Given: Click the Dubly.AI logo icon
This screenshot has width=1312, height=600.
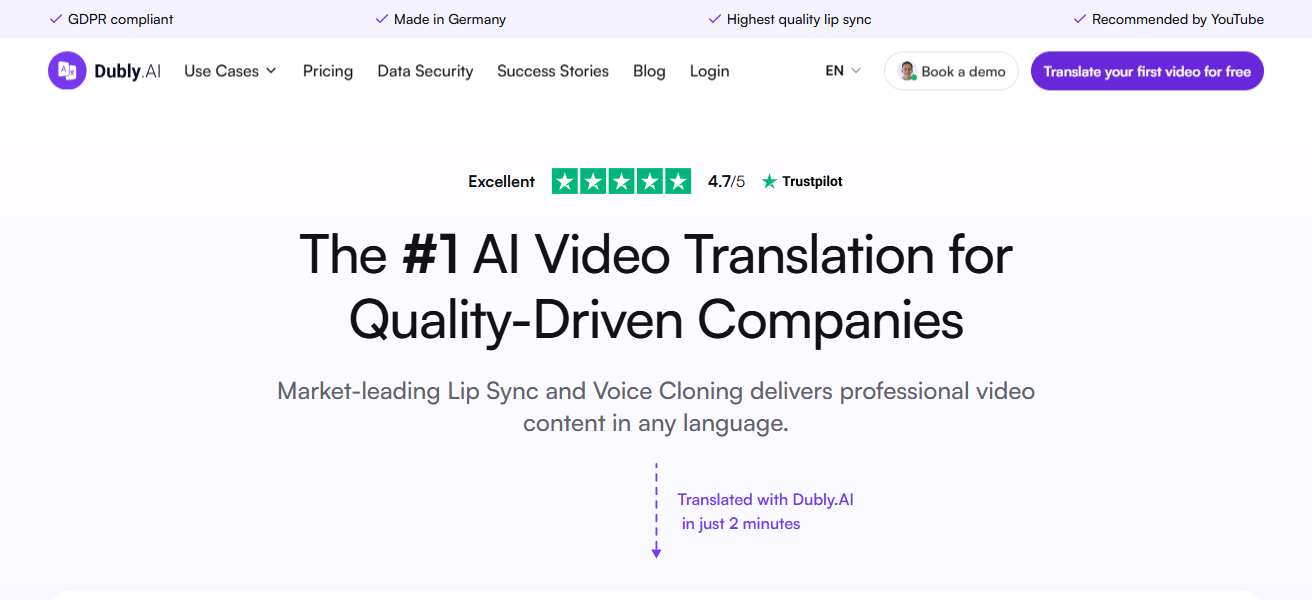Looking at the screenshot, I should (66, 70).
